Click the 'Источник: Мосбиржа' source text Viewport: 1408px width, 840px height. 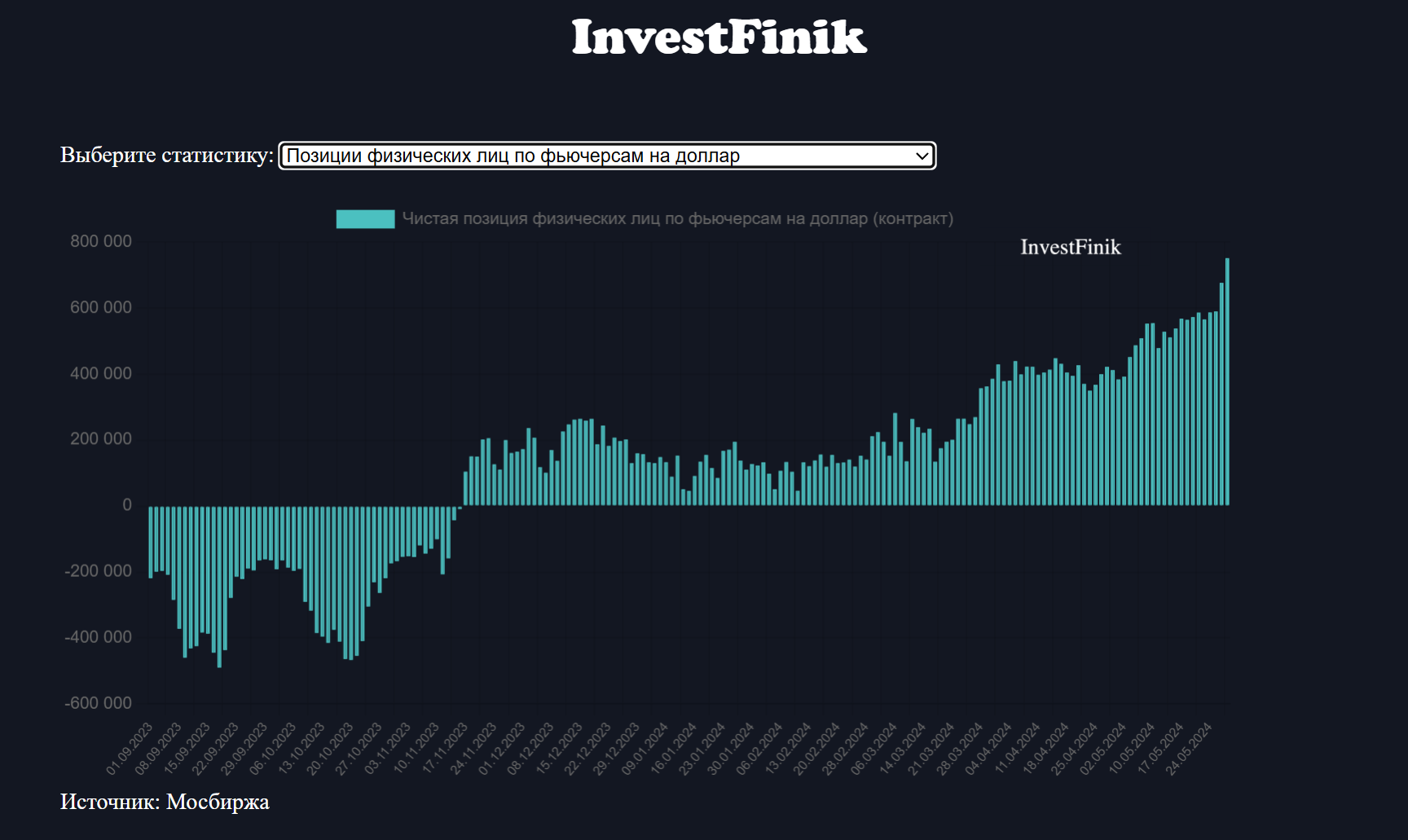click(x=165, y=802)
